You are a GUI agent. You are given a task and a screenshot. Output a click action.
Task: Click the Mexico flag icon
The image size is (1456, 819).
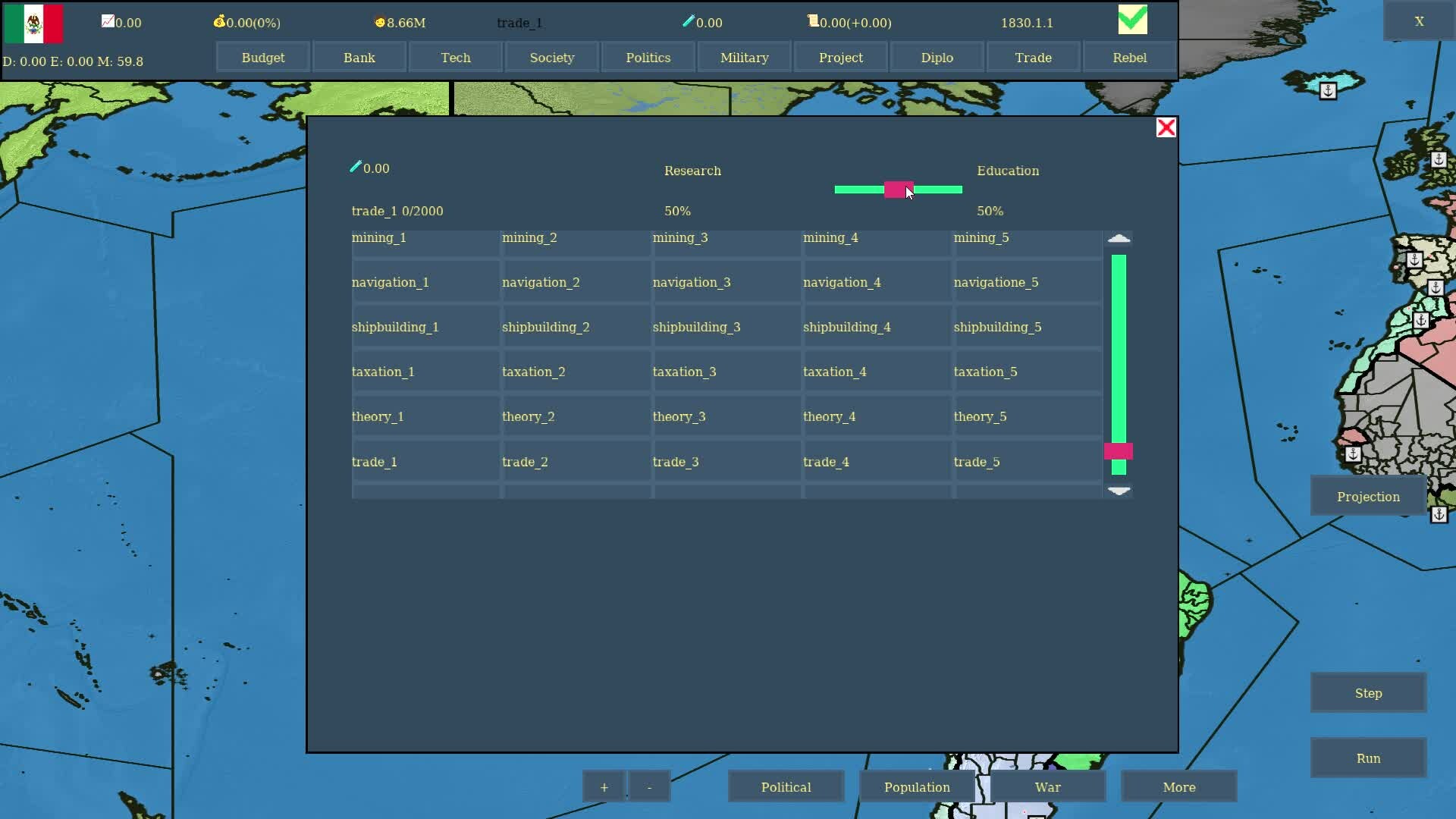(x=33, y=24)
